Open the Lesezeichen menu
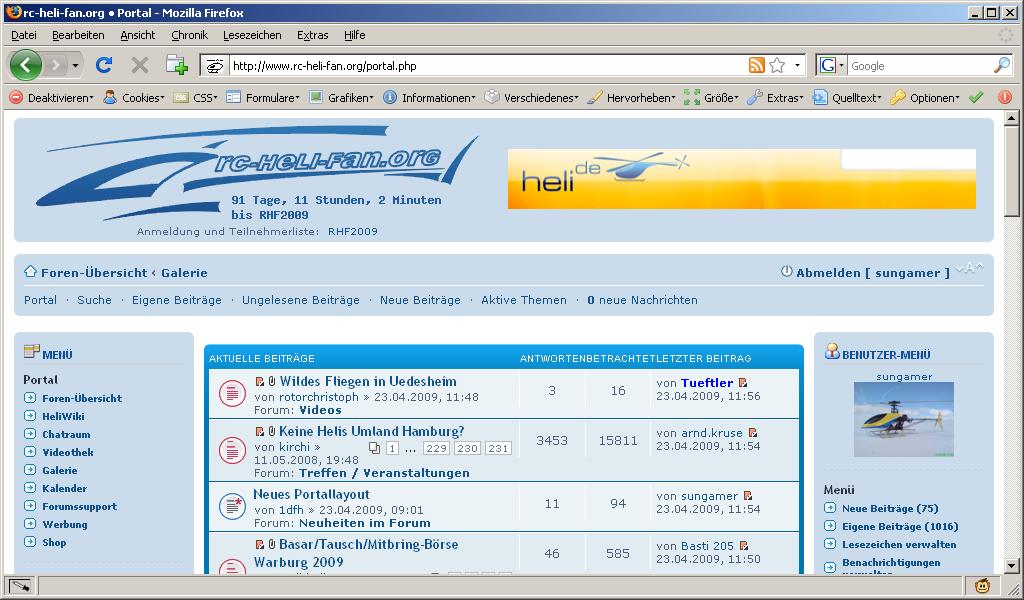 tap(252, 35)
